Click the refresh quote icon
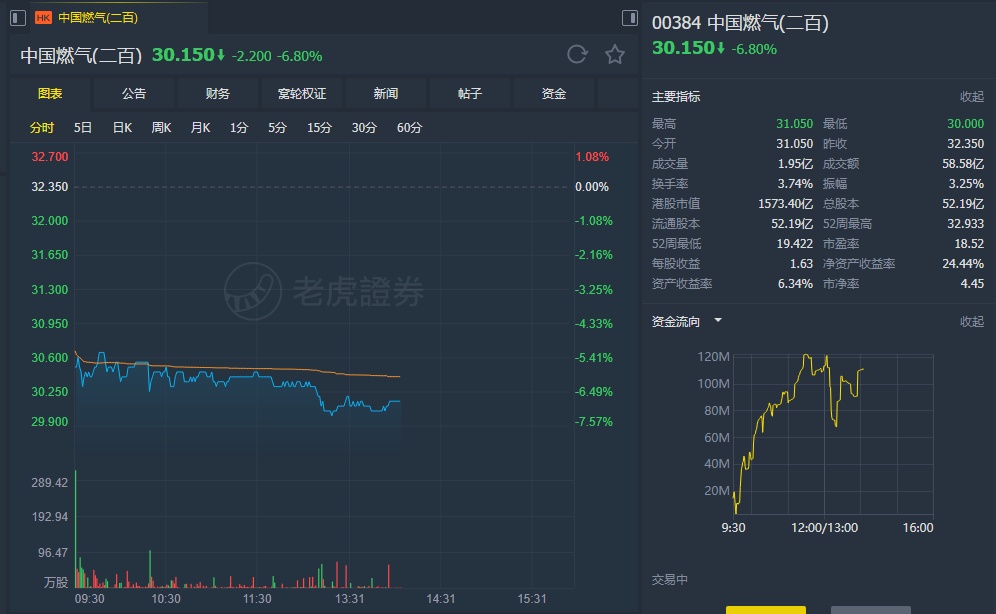The height and width of the screenshot is (614, 996). pyautogui.click(x=577, y=55)
